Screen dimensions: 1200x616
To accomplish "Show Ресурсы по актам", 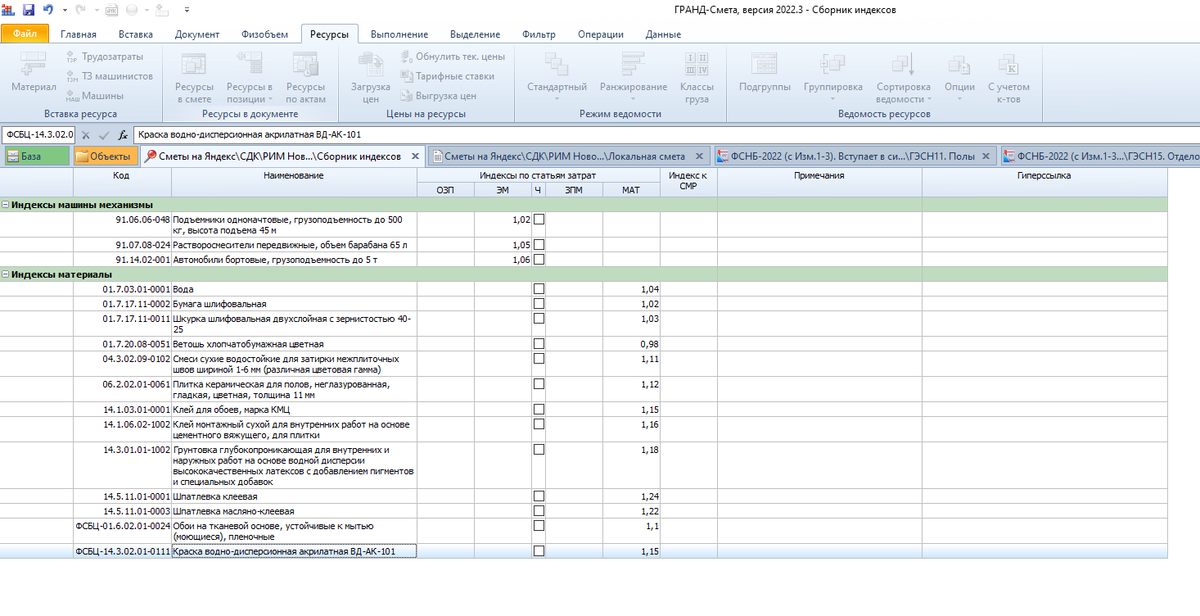I will pos(306,78).
